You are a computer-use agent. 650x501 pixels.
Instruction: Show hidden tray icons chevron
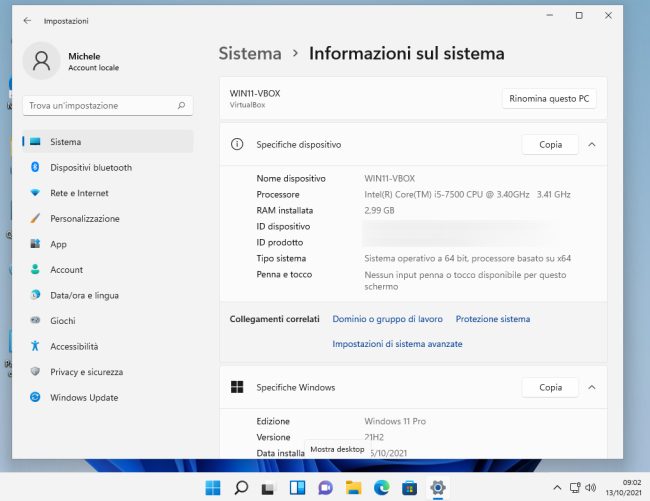tap(558, 488)
